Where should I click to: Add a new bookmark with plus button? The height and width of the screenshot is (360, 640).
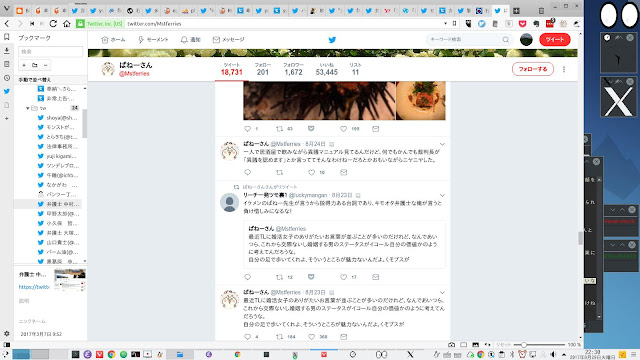(x=24, y=65)
